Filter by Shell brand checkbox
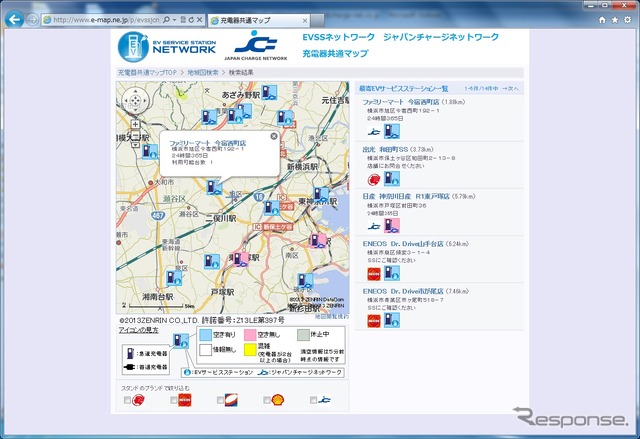The height and width of the screenshot is (439, 640). pos(267,400)
